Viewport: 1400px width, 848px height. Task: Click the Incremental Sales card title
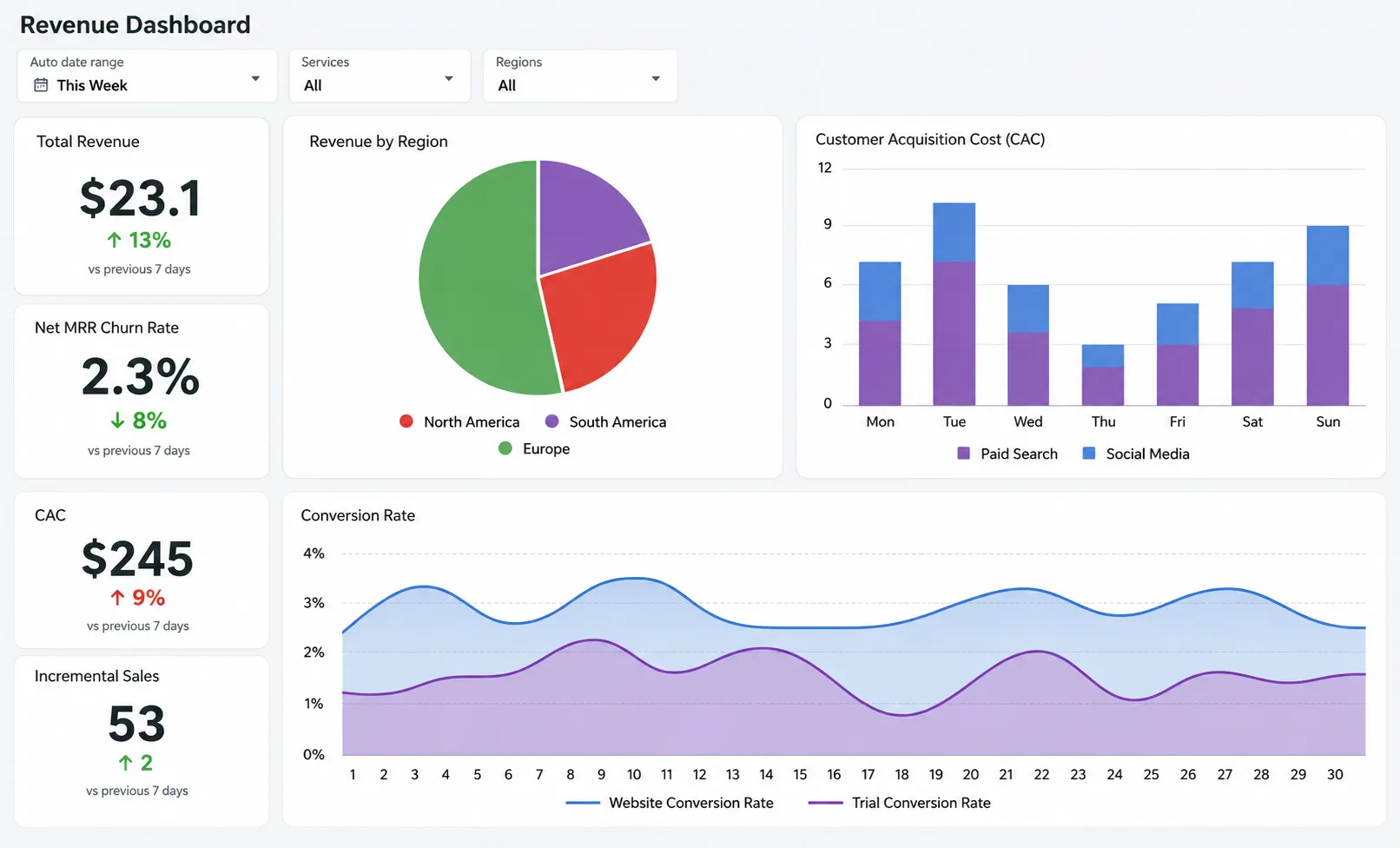tap(96, 676)
